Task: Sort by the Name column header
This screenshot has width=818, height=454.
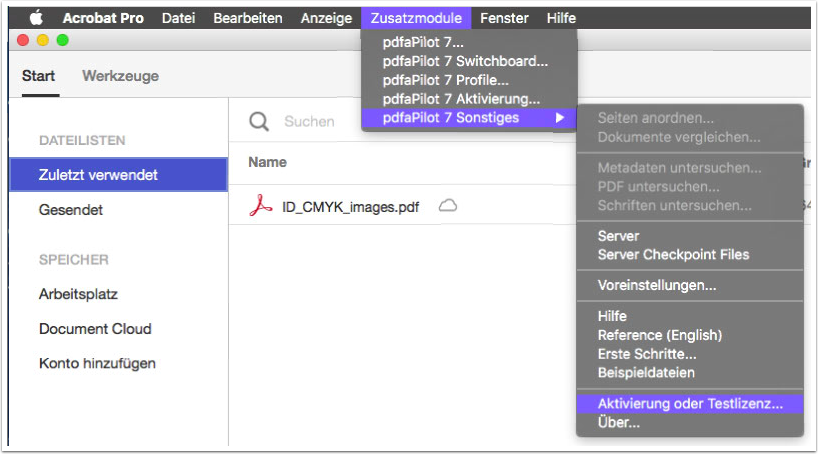Action: 267,162
